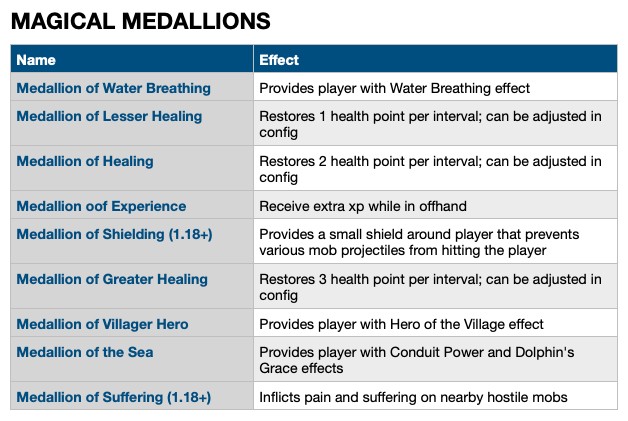Viewport: 628px width, 421px height.
Task: Select the Medallion of Healing link
Action: pos(85,161)
